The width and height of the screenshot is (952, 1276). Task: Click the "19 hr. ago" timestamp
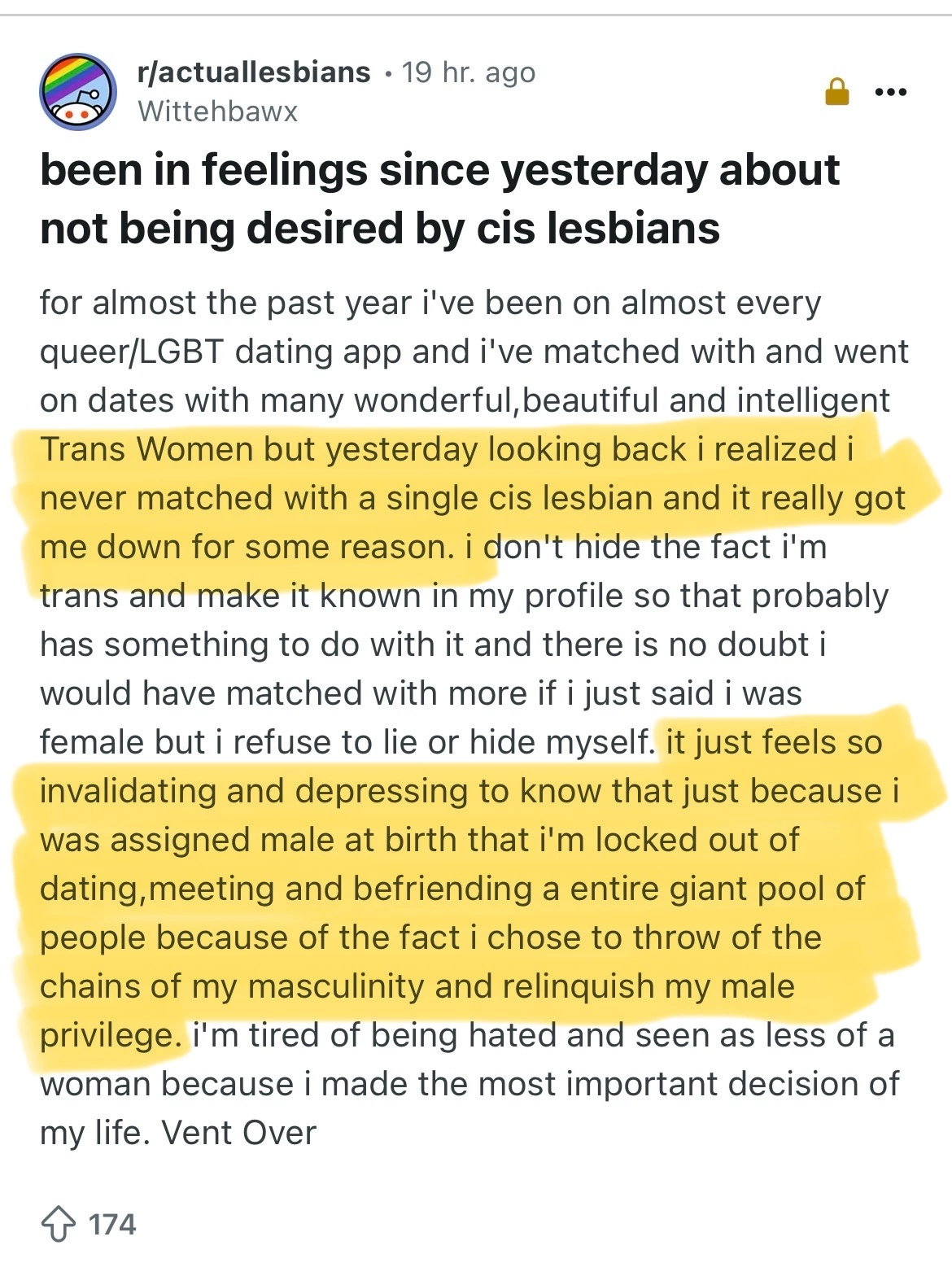469,72
